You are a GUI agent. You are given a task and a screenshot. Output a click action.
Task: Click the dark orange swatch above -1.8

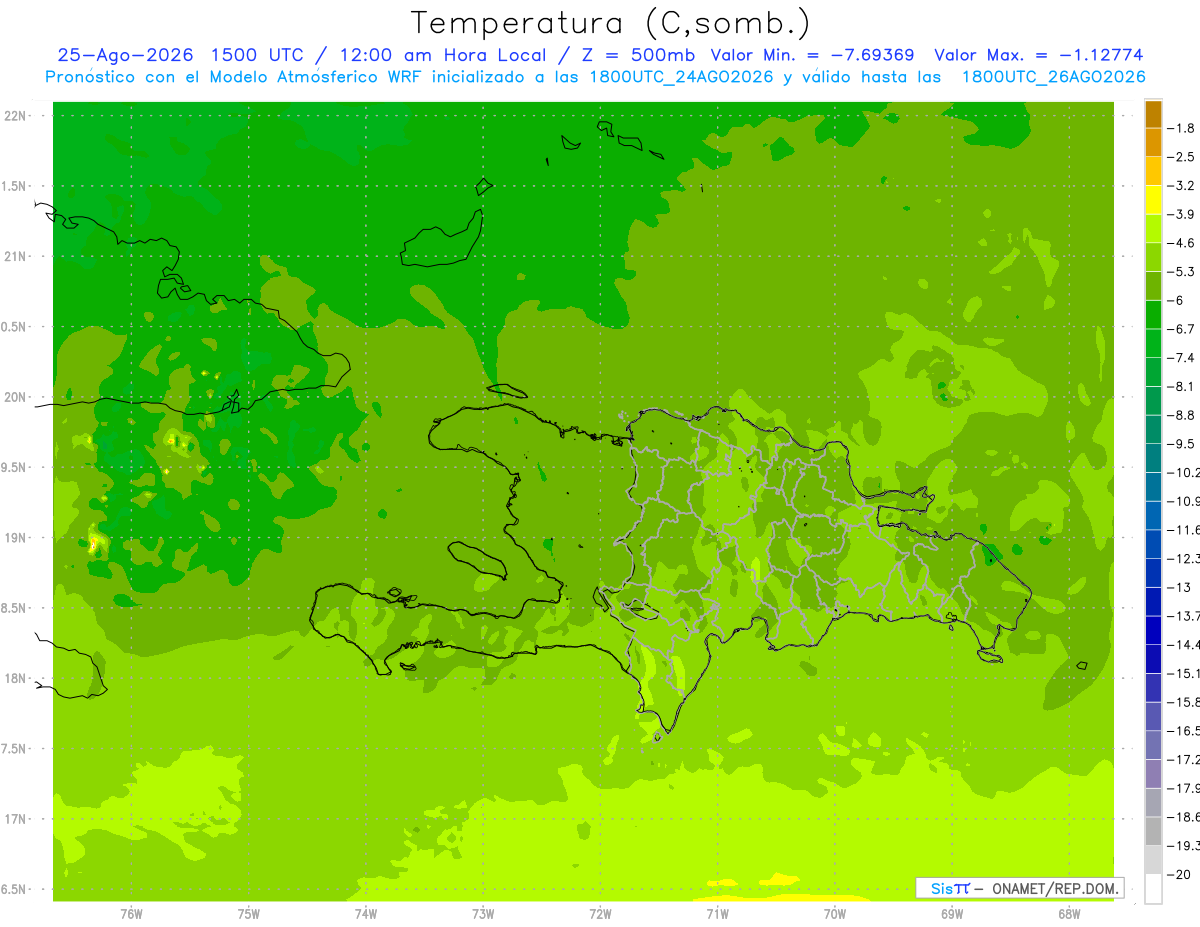pyautogui.click(x=1153, y=114)
